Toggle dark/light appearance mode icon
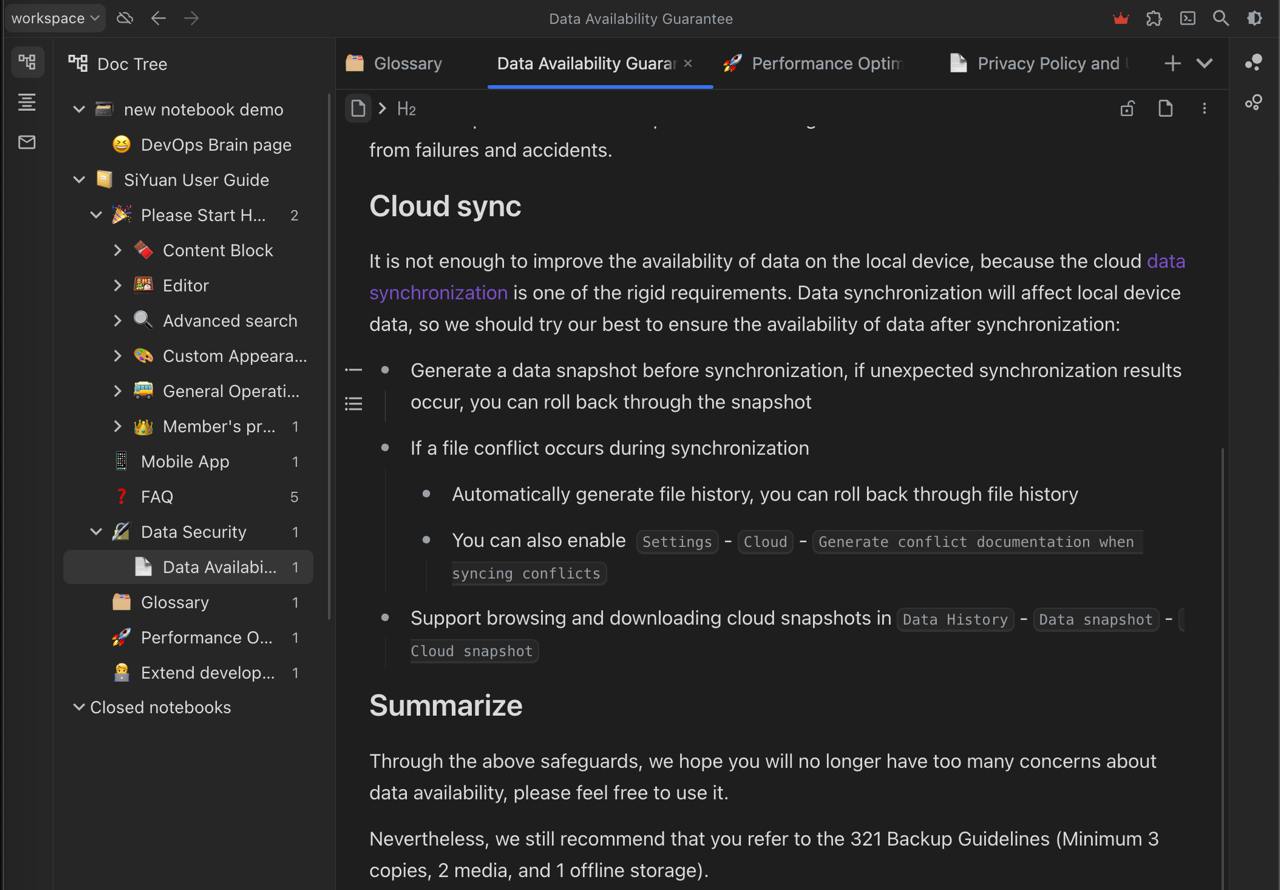The image size is (1280, 890). [x=1254, y=18]
